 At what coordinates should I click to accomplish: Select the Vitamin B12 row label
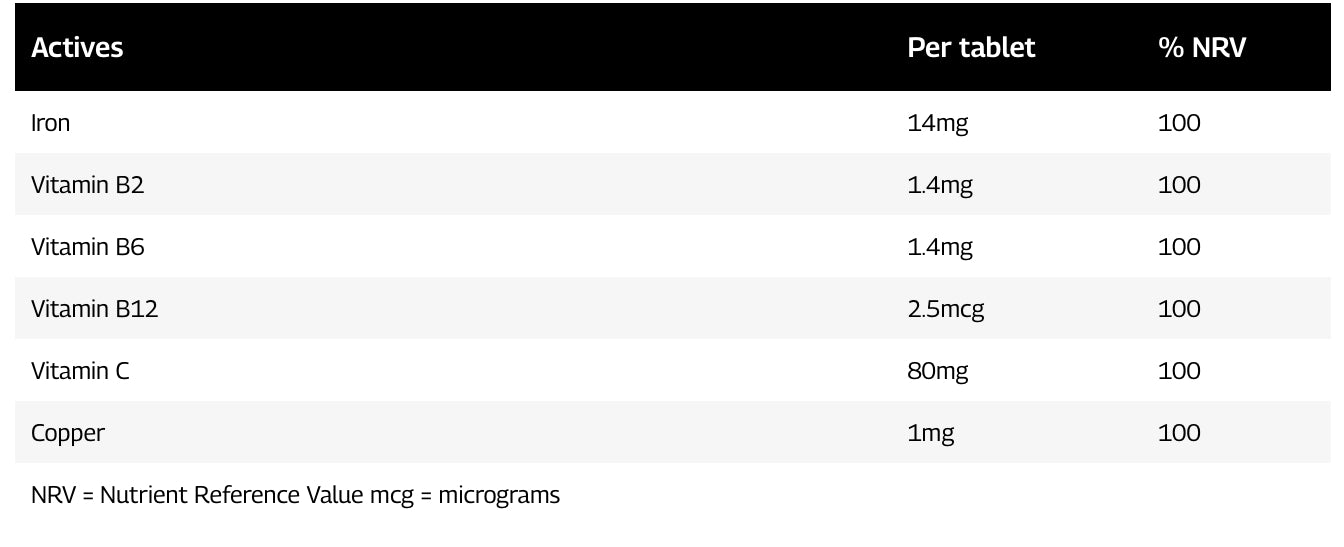(x=95, y=310)
